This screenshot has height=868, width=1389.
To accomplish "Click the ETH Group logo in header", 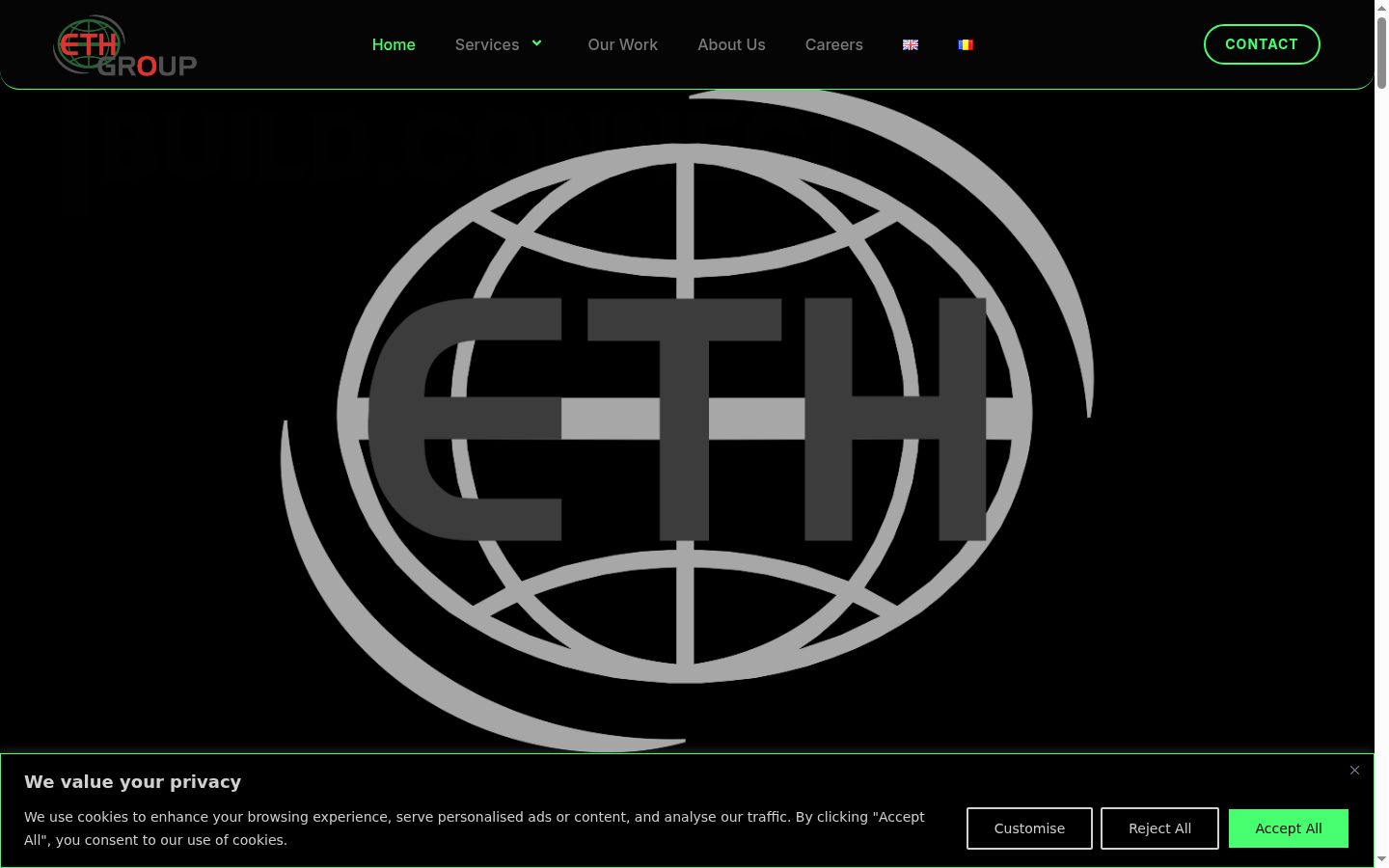I will click(125, 45).
